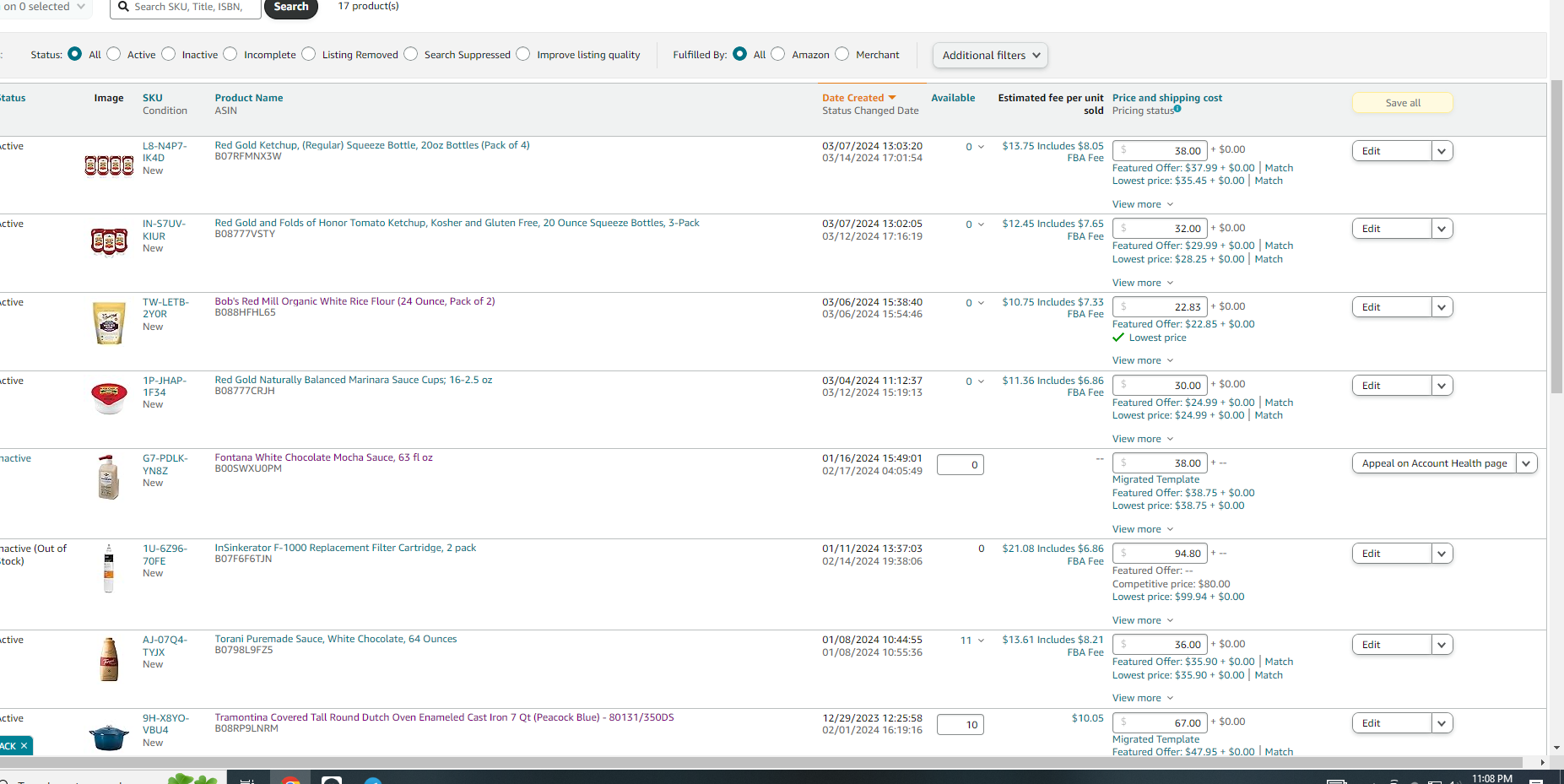Select the Incomplete status filter
The image size is (1564, 784).
click(230, 54)
